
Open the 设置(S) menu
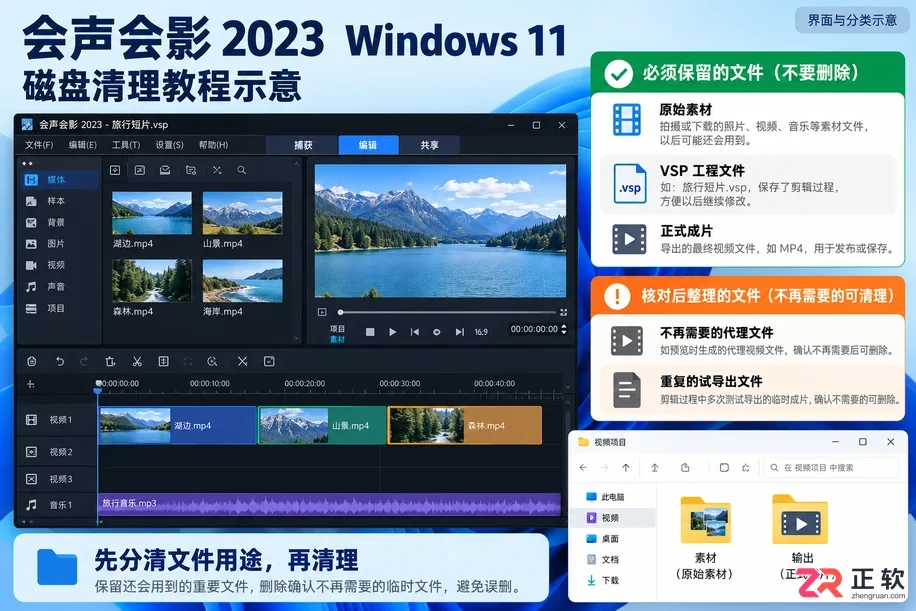169,145
